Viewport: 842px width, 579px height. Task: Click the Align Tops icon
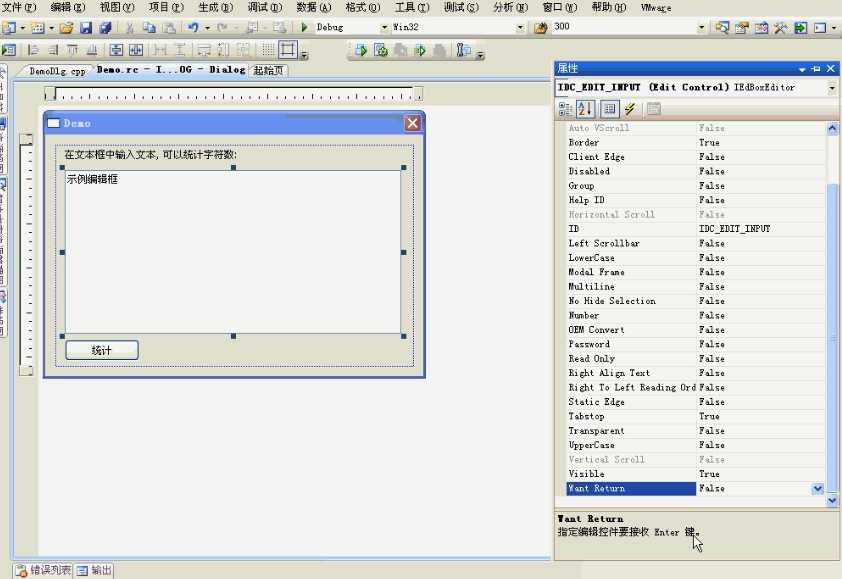[x=72, y=50]
